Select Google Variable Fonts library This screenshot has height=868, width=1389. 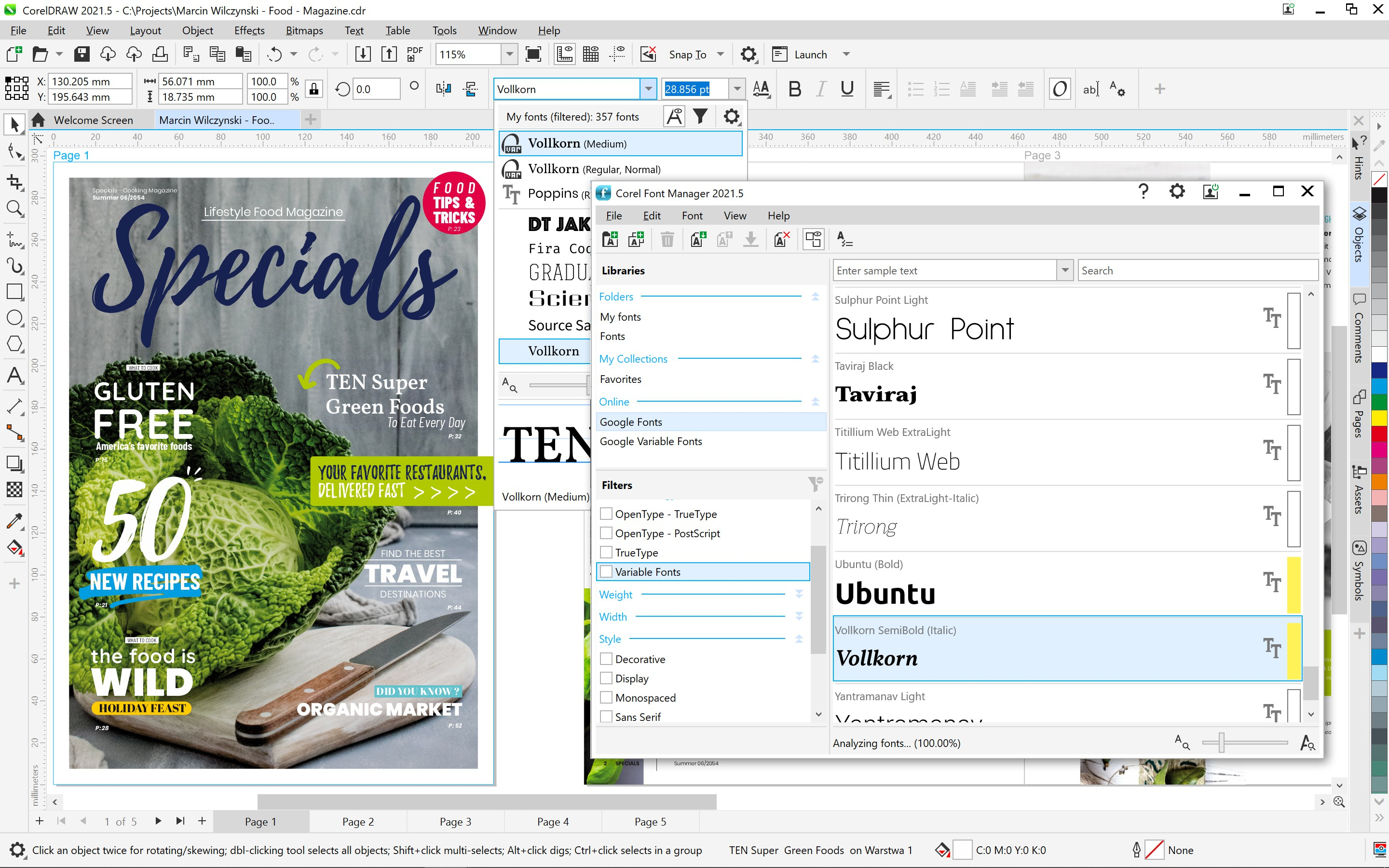pos(650,441)
